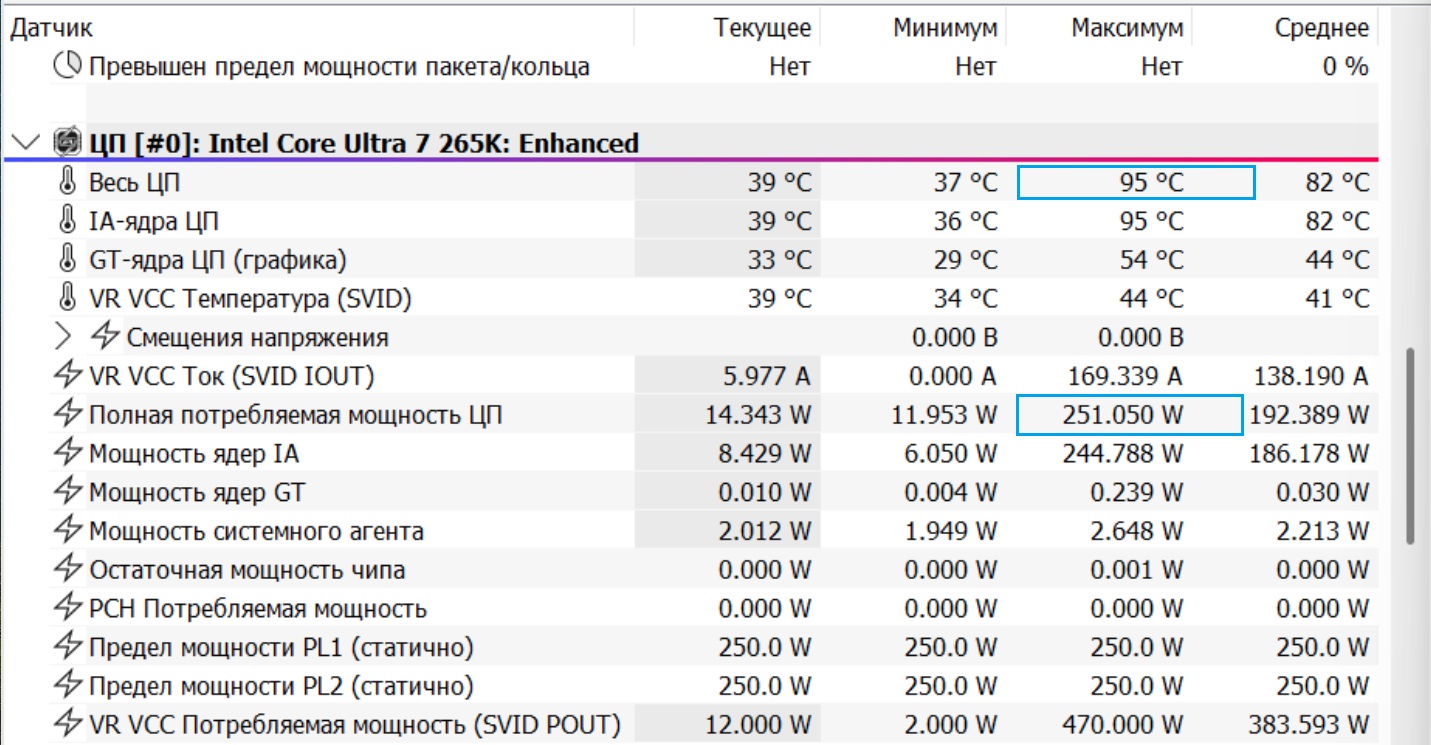1431x745 pixels.
Task: Select the '41 °C' average temperature value
Action: coord(1338,298)
